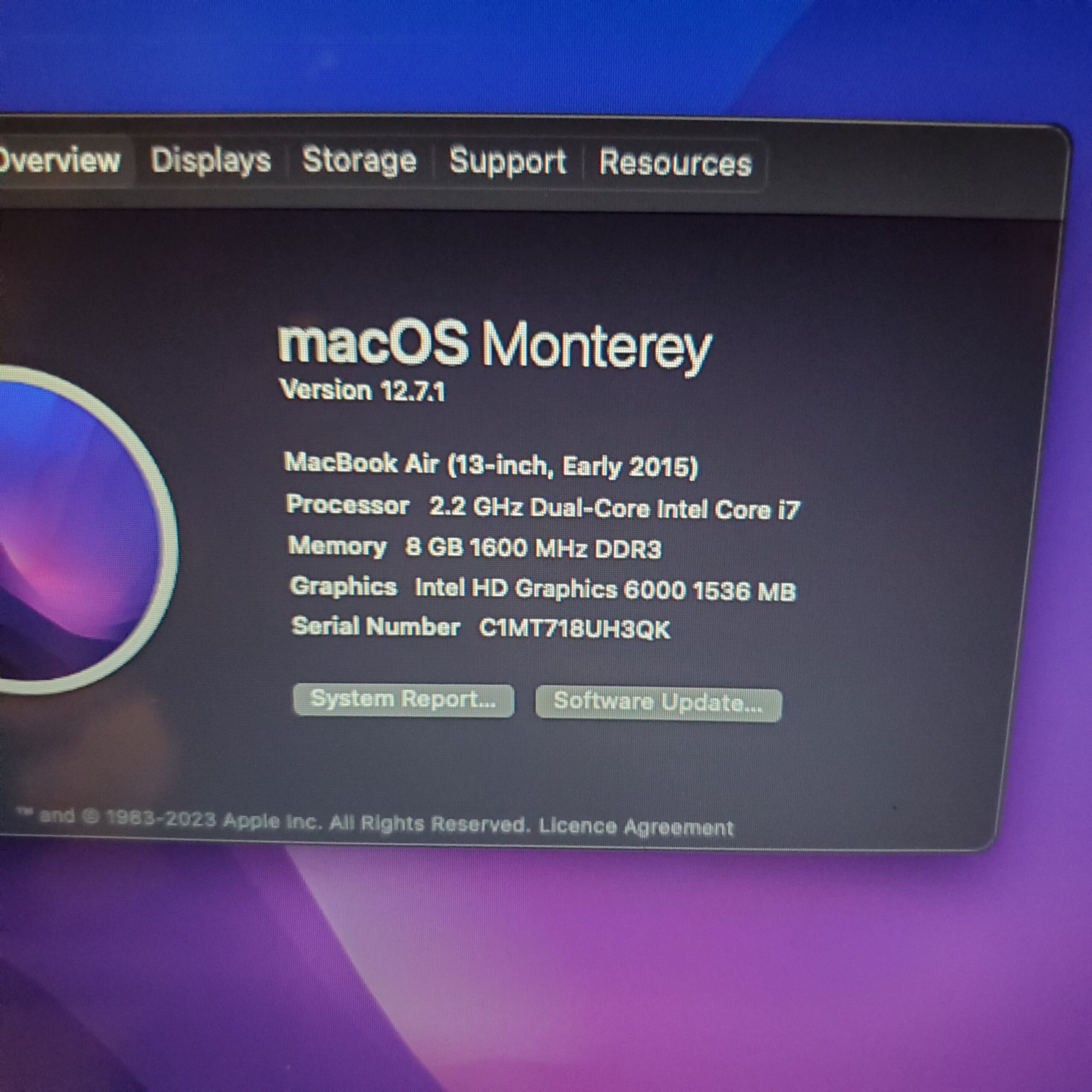Open the Resources tab
The image size is (1092, 1092).
[x=675, y=164]
